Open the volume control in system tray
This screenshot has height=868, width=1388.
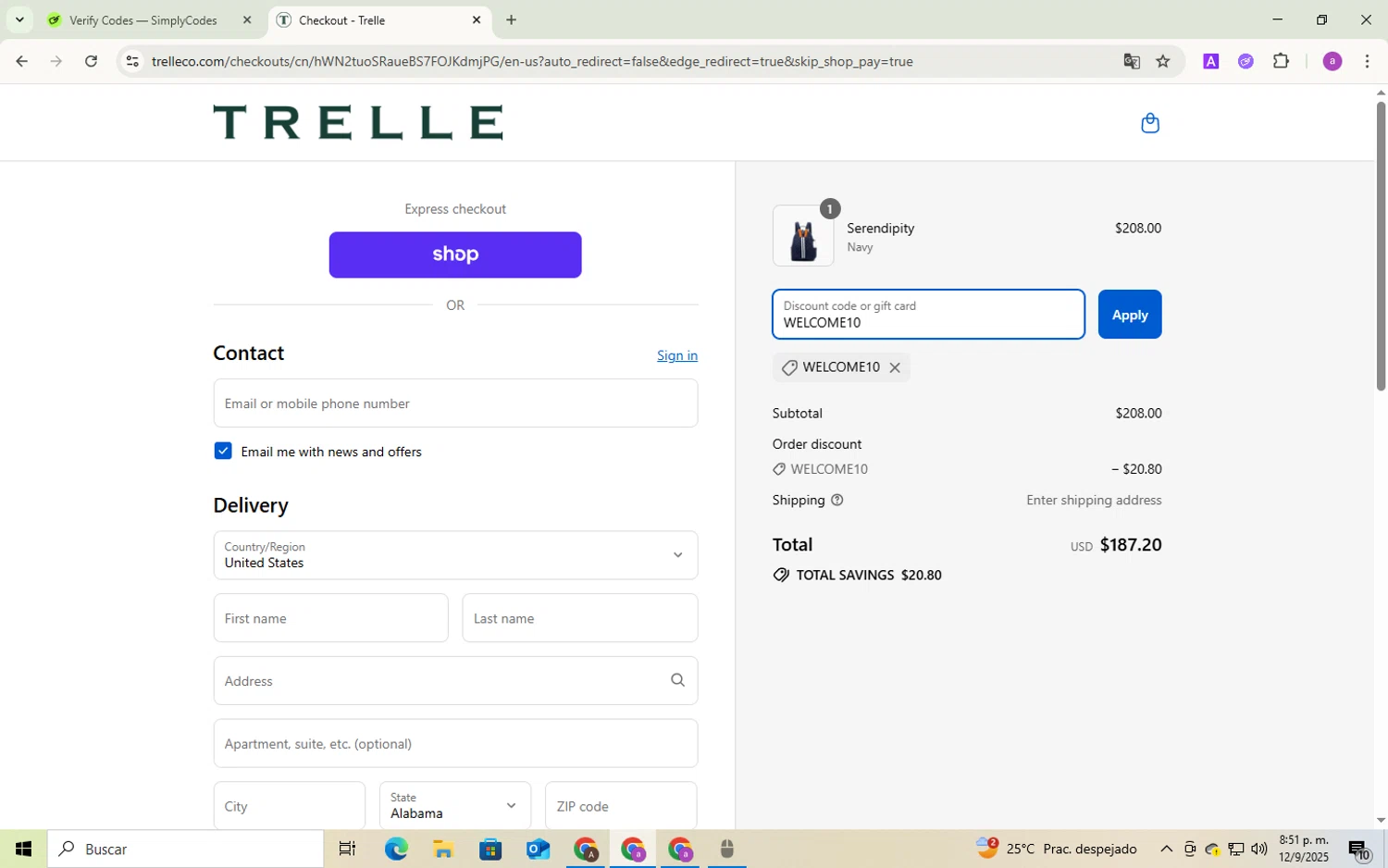pyautogui.click(x=1259, y=849)
